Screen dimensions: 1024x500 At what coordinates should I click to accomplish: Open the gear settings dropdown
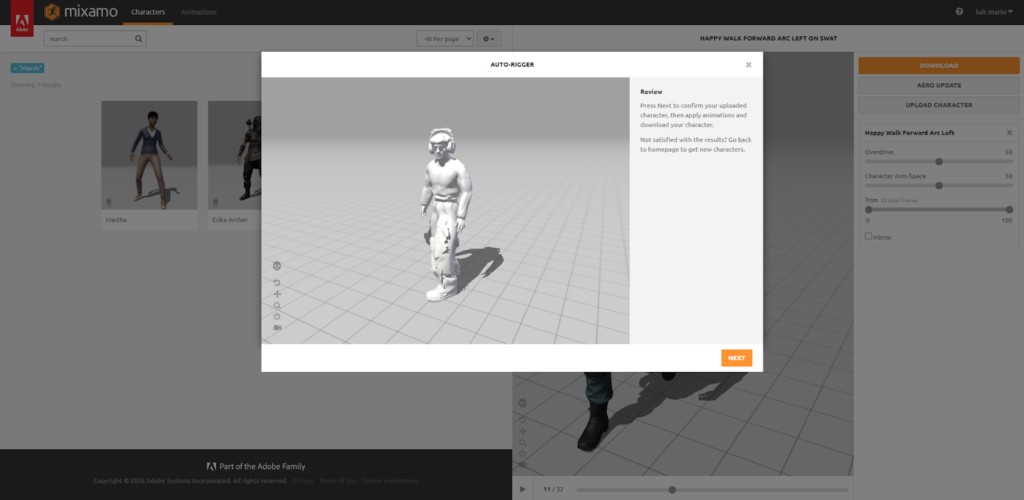coord(488,39)
